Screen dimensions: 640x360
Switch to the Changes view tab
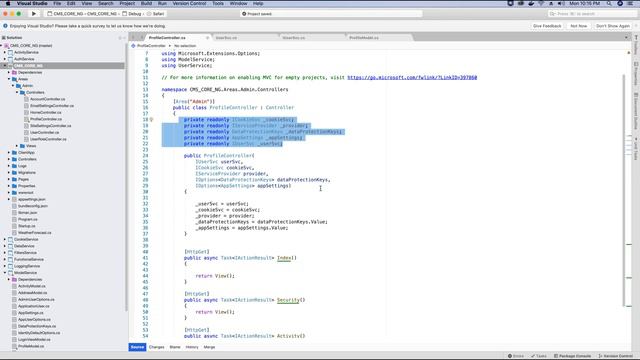click(x=156, y=347)
